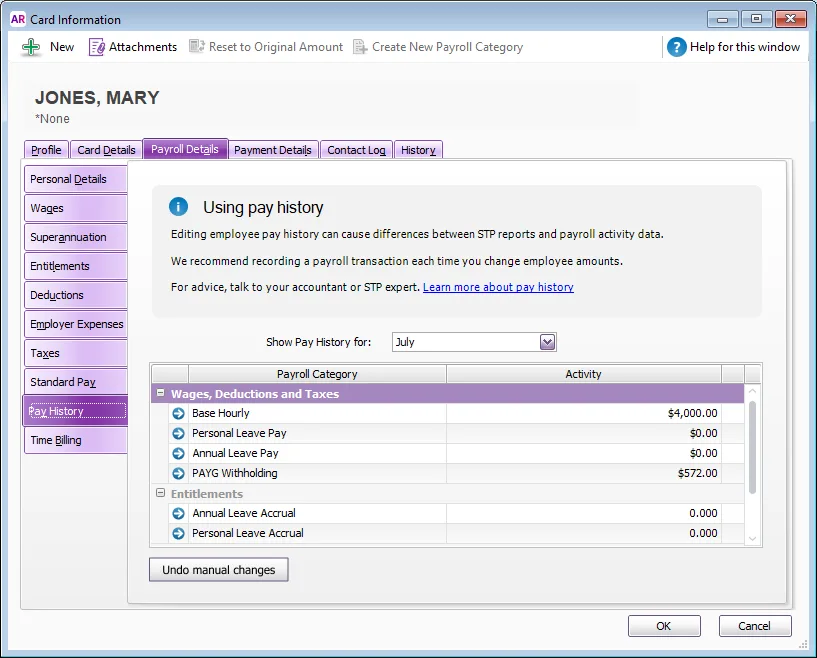Click the AR application icon in title bar
Image resolution: width=817 pixels, height=658 pixels.
click(x=18, y=19)
